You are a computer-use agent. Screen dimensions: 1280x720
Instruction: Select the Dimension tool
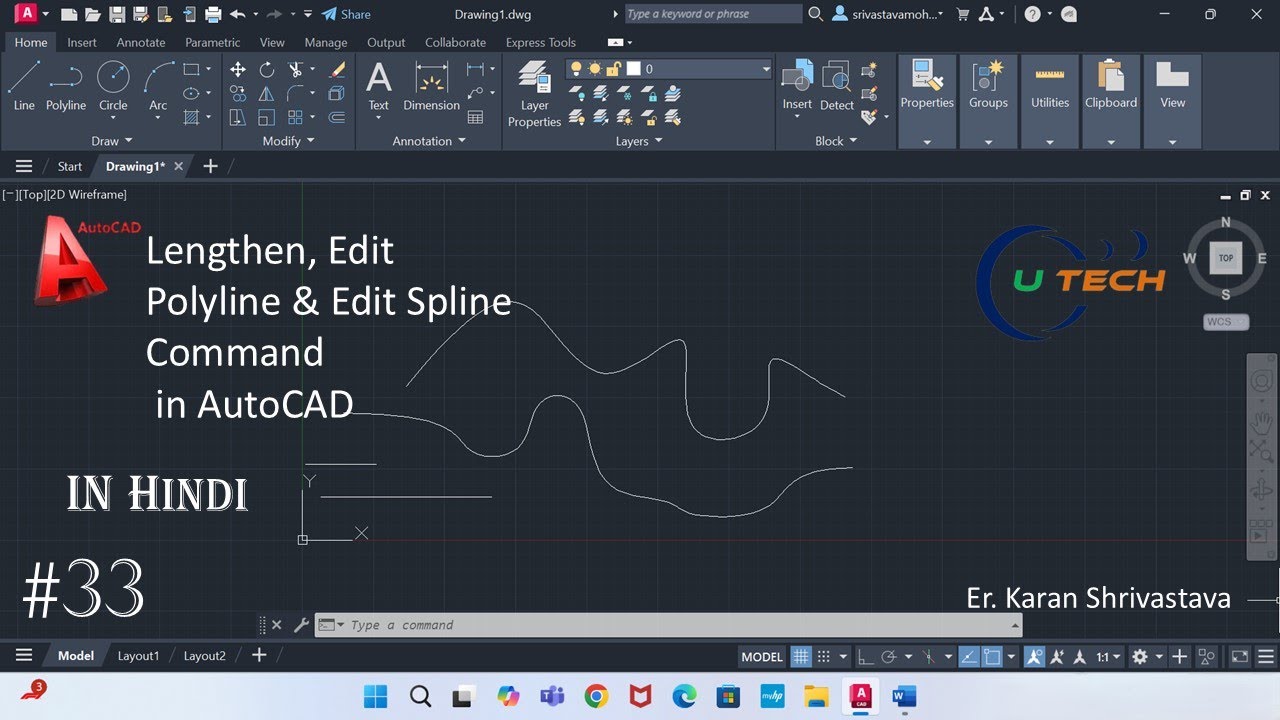click(431, 86)
